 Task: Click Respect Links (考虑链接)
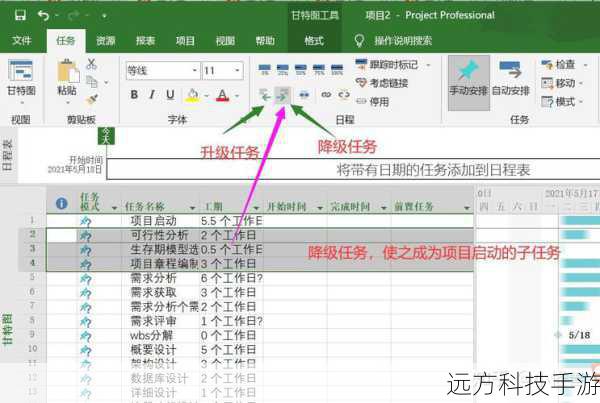pos(382,83)
